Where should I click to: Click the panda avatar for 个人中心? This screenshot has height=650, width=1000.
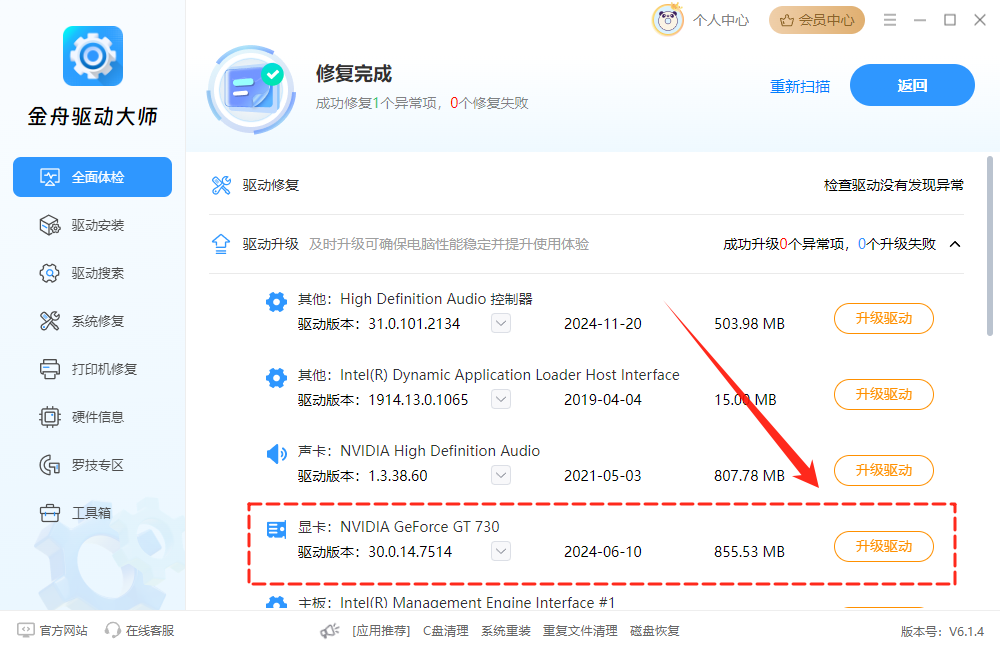click(667, 19)
